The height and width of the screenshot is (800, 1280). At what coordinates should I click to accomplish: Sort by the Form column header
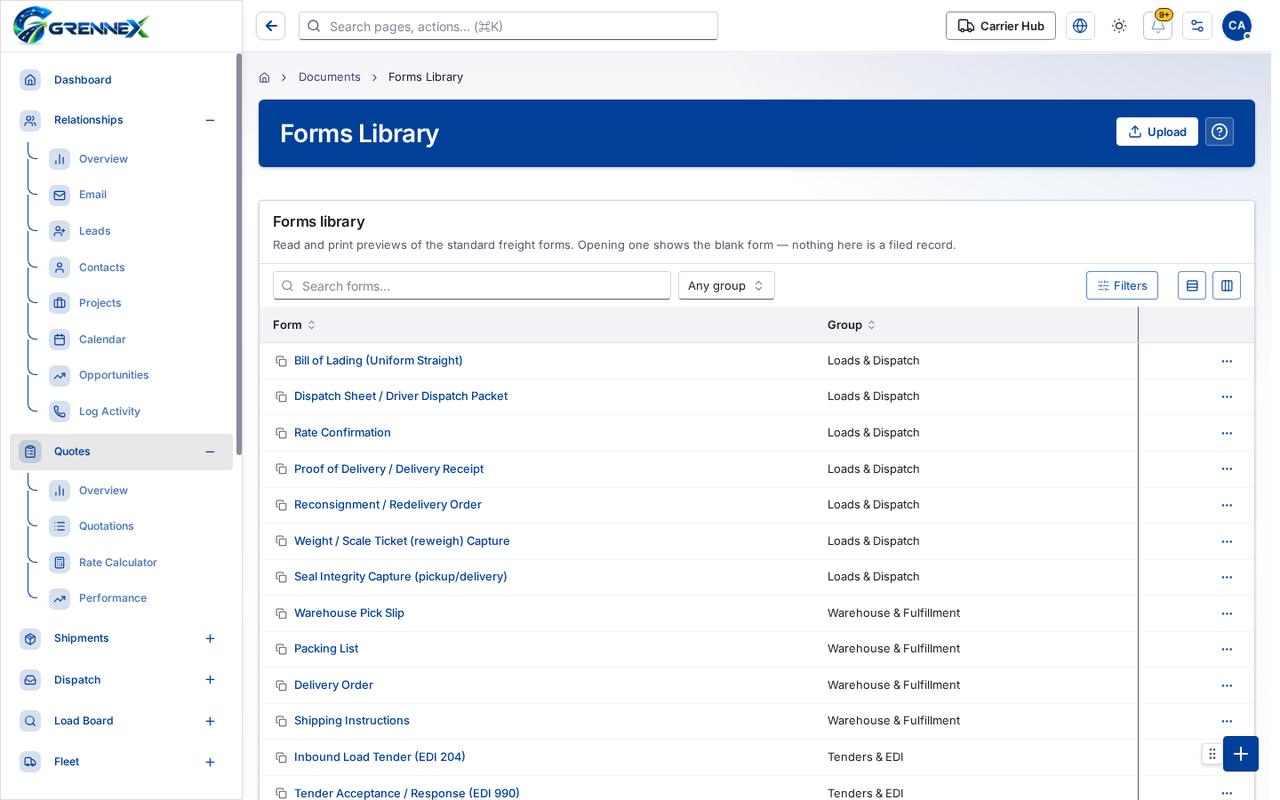tap(294, 325)
